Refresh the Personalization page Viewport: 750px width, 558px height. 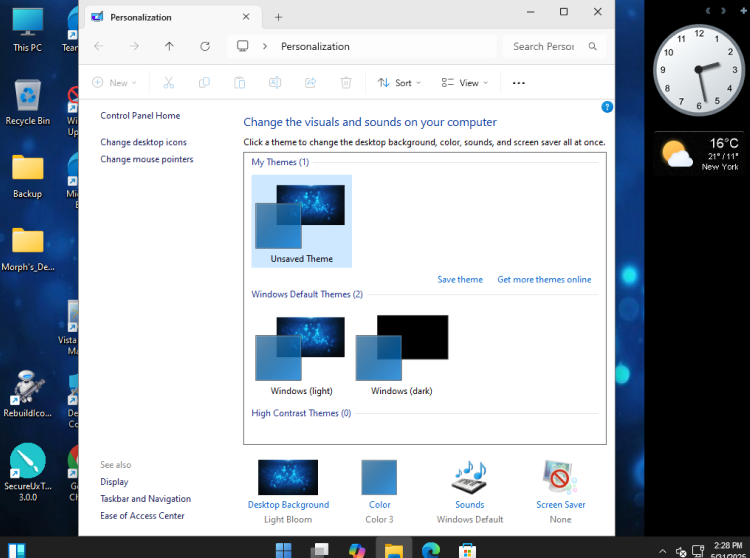point(205,46)
